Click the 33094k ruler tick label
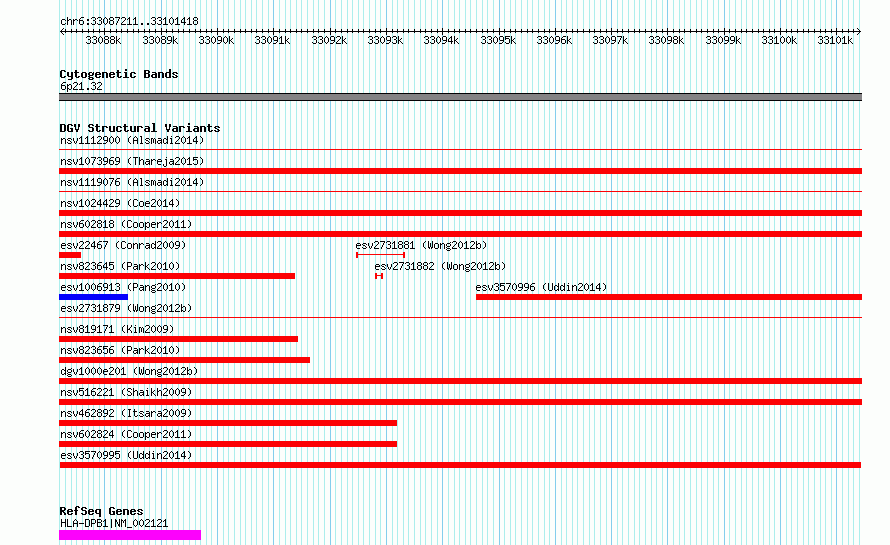The width and height of the screenshot is (890, 545). point(442,40)
